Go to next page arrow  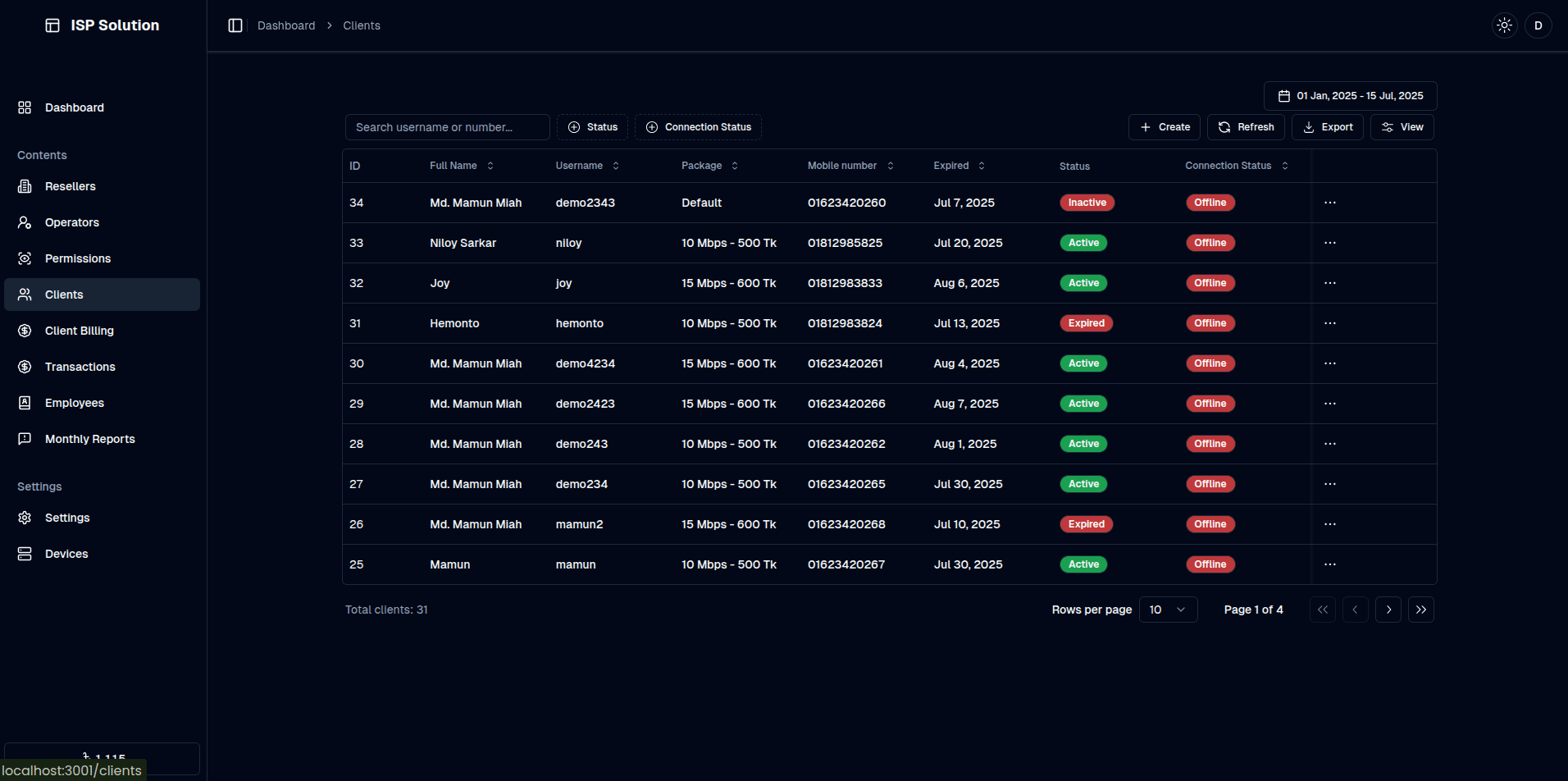coord(1388,610)
